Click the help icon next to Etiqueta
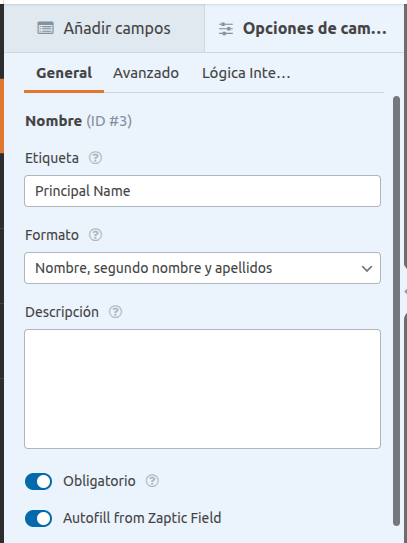 [x=95, y=158]
